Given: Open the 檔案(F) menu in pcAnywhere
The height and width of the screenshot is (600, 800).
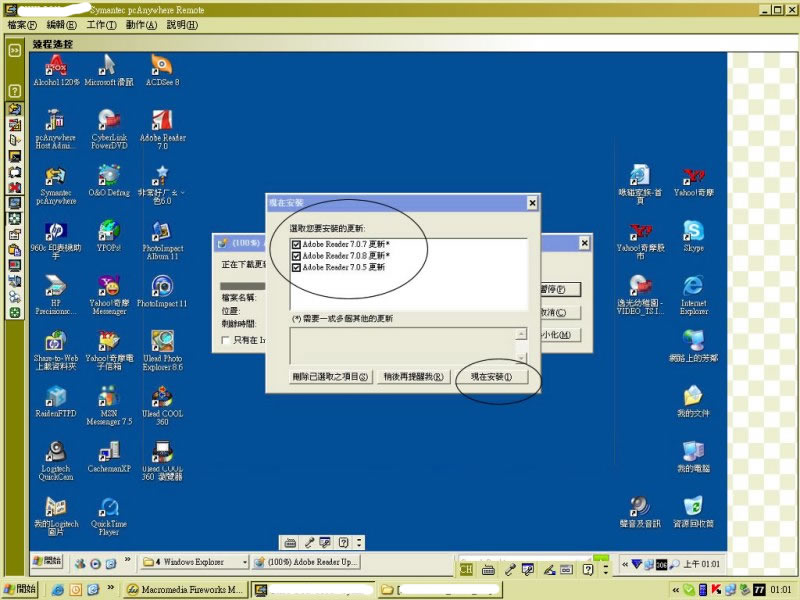Looking at the screenshot, I should point(22,24).
